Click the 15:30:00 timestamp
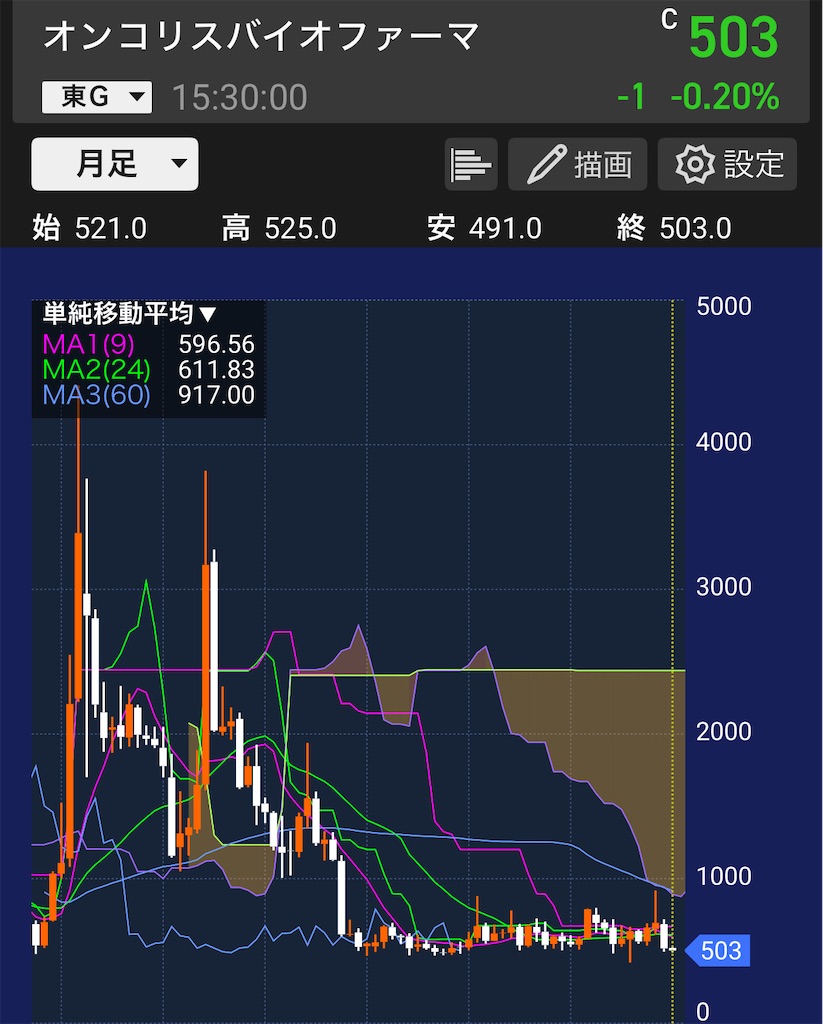The width and height of the screenshot is (823, 1024). pyautogui.click(x=240, y=97)
